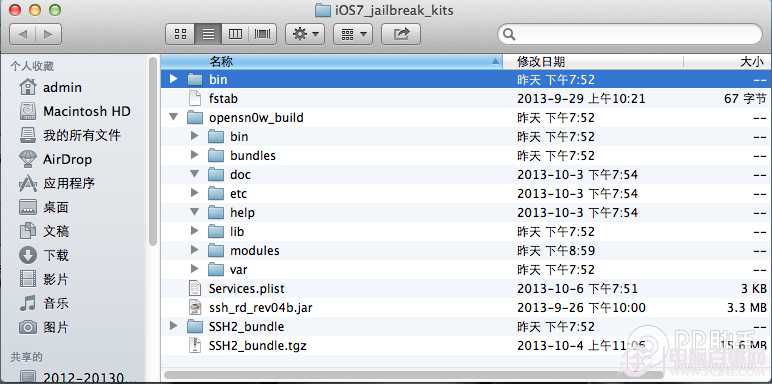This screenshot has height=384, width=772.
Task: Select the SSH2_bundle folder icon
Action: coord(195,327)
